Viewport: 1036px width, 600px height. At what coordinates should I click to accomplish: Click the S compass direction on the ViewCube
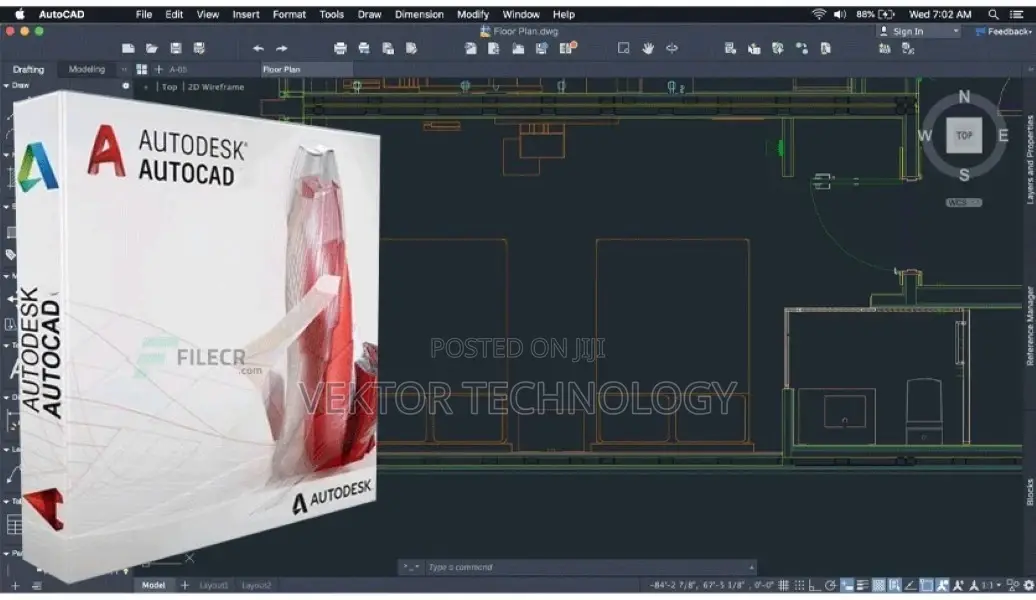coord(964,175)
